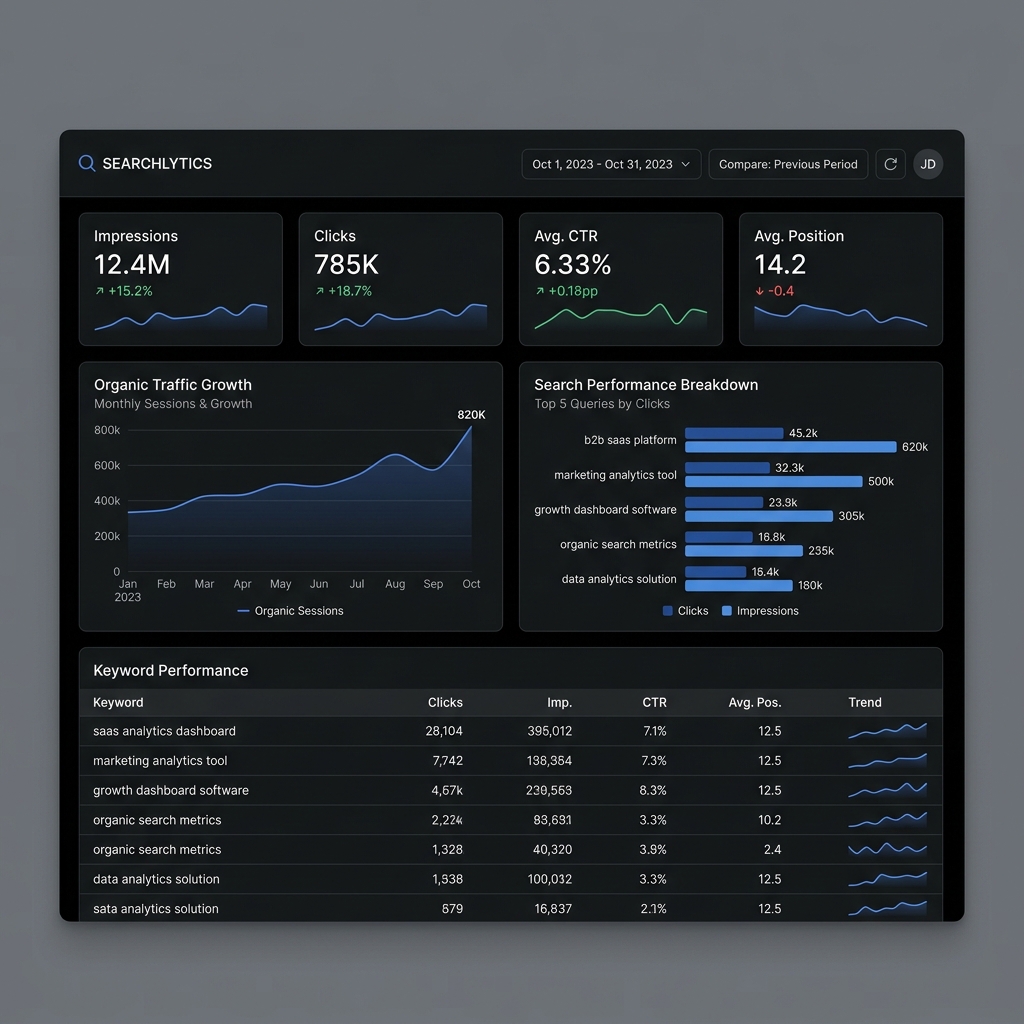Sort table by Keyword column header

[118, 702]
